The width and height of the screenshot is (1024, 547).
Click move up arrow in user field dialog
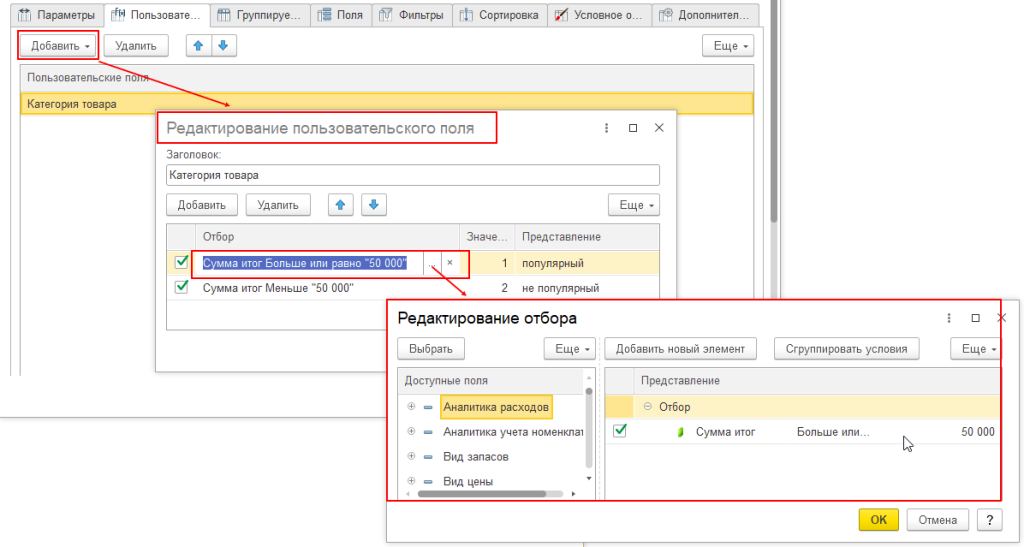[341, 205]
